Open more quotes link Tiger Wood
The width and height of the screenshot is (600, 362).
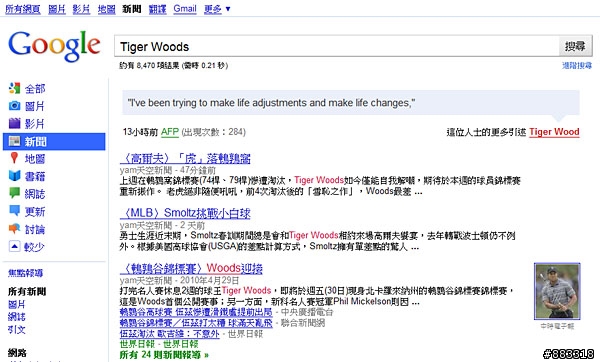[554, 132]
